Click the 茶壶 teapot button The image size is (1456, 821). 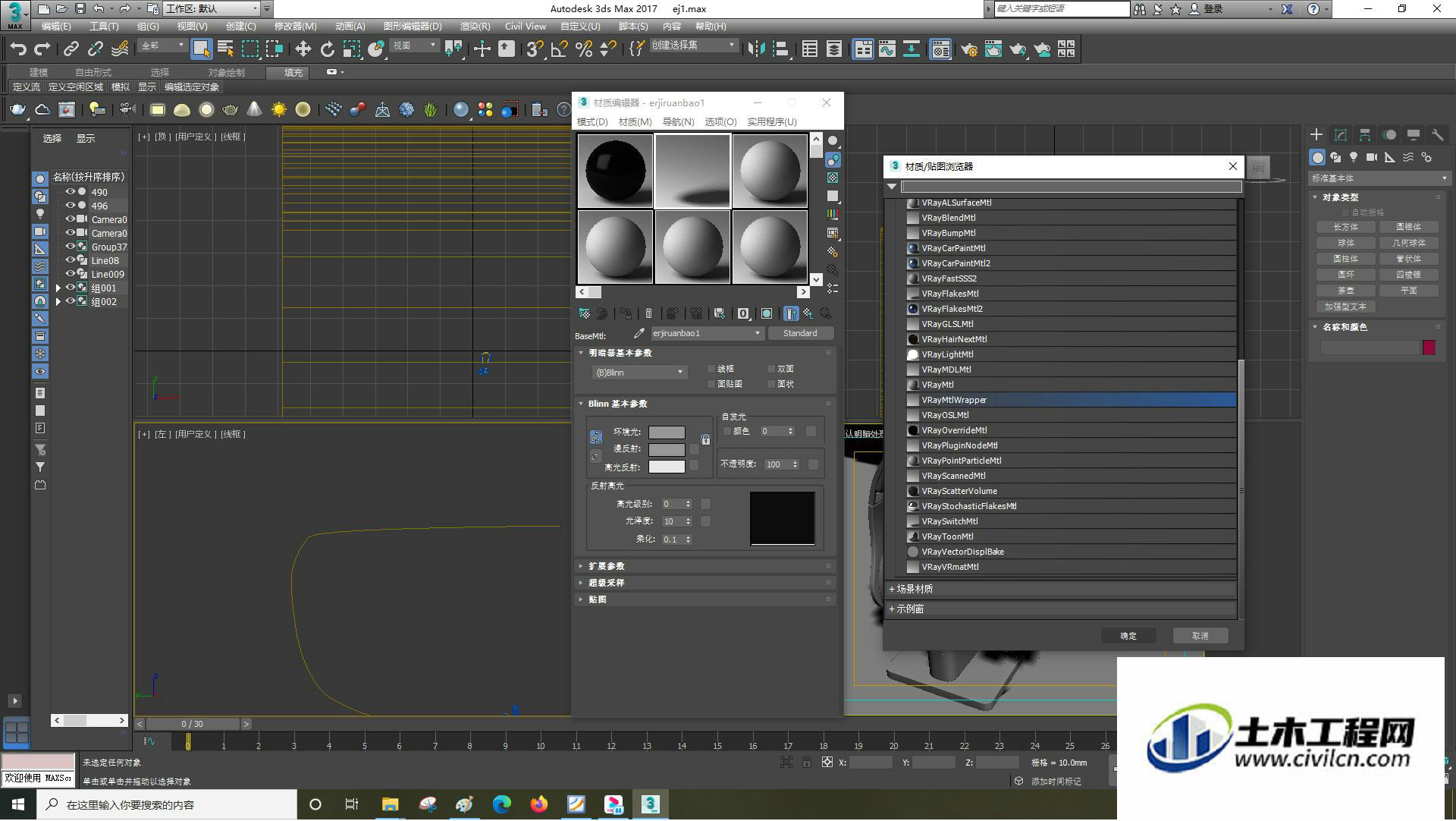[x=1345, y=291]
